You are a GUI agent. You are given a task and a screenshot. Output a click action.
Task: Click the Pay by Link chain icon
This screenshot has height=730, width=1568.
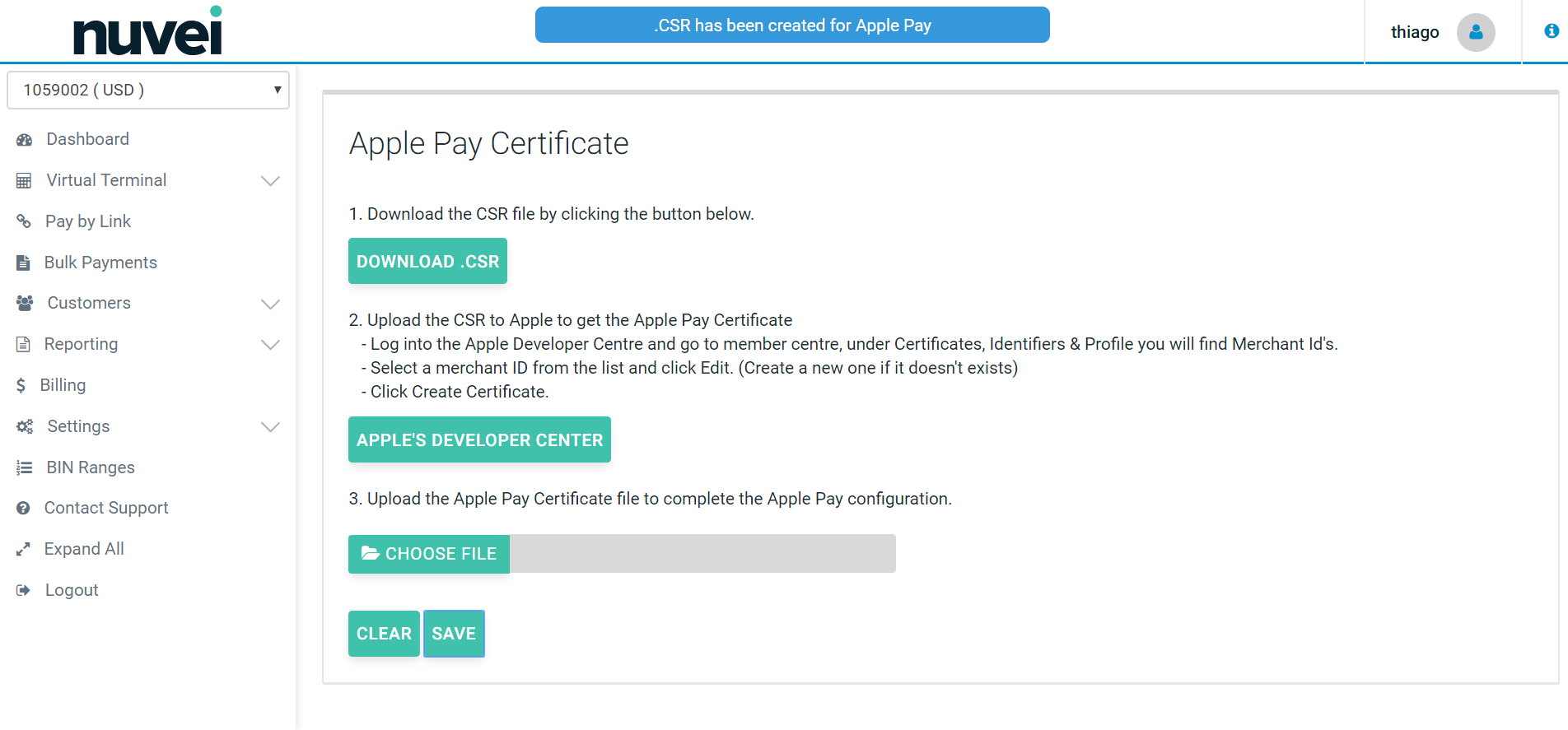point(24,221)
